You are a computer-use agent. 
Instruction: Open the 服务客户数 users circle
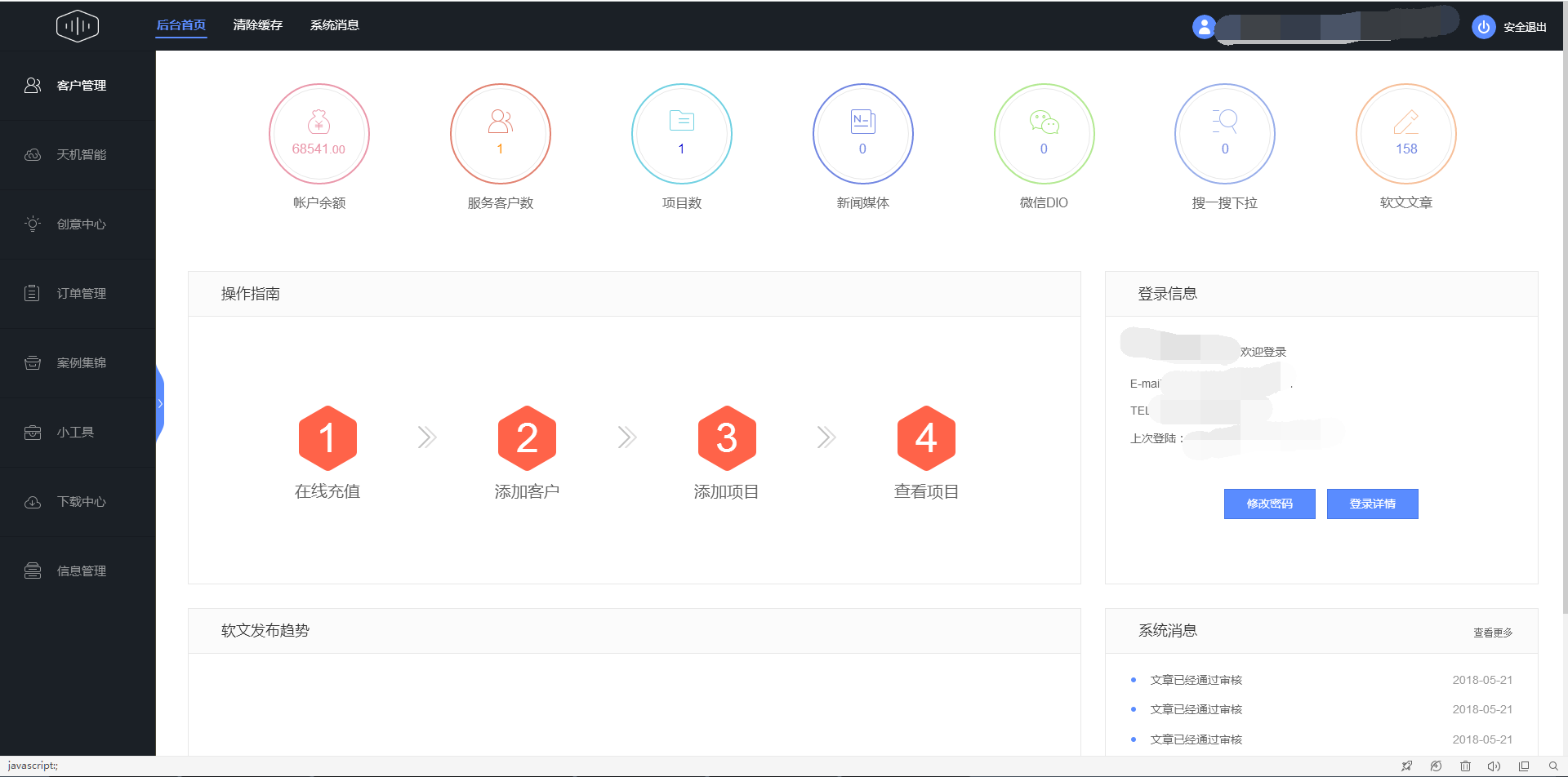coord(501,134)
